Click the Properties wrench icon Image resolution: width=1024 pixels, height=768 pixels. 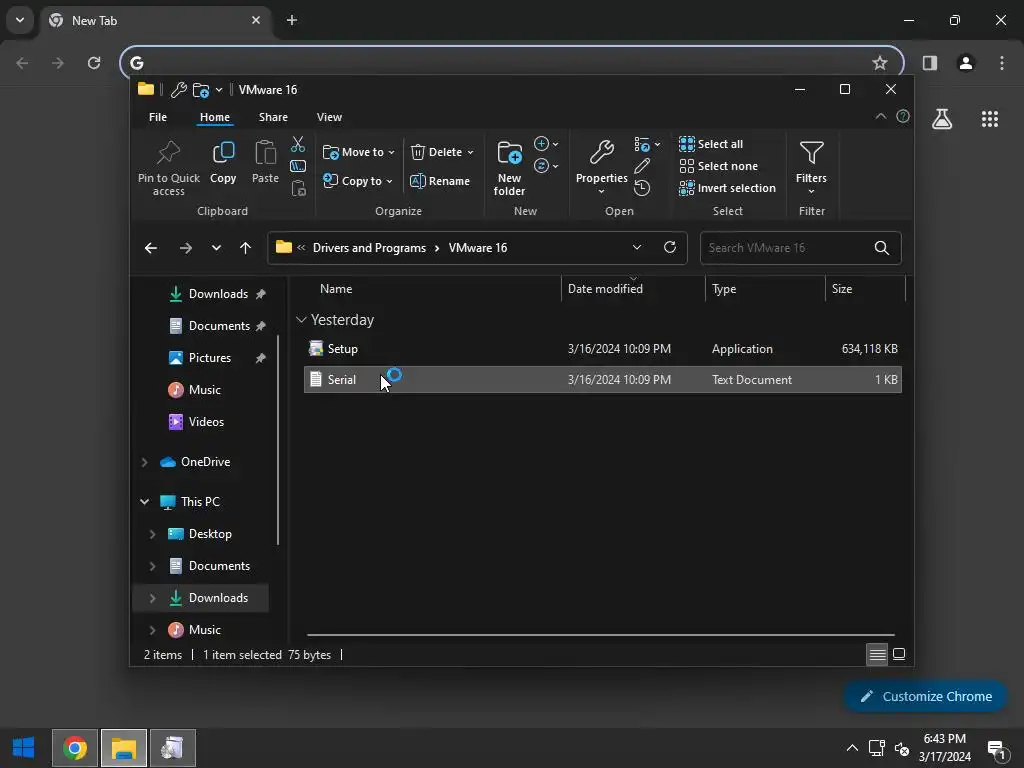[x=601, y=153]
